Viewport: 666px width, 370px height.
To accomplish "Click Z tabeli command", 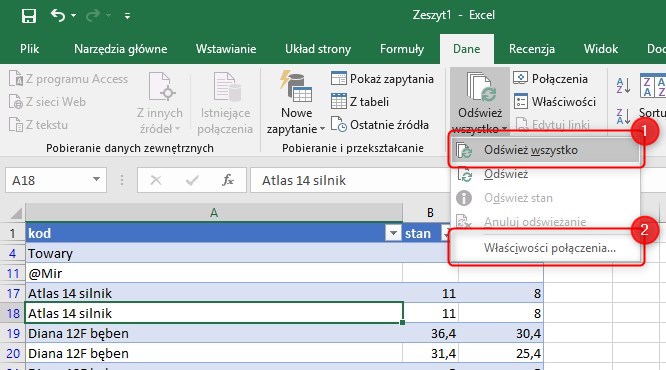I will (x=360, y=102).
